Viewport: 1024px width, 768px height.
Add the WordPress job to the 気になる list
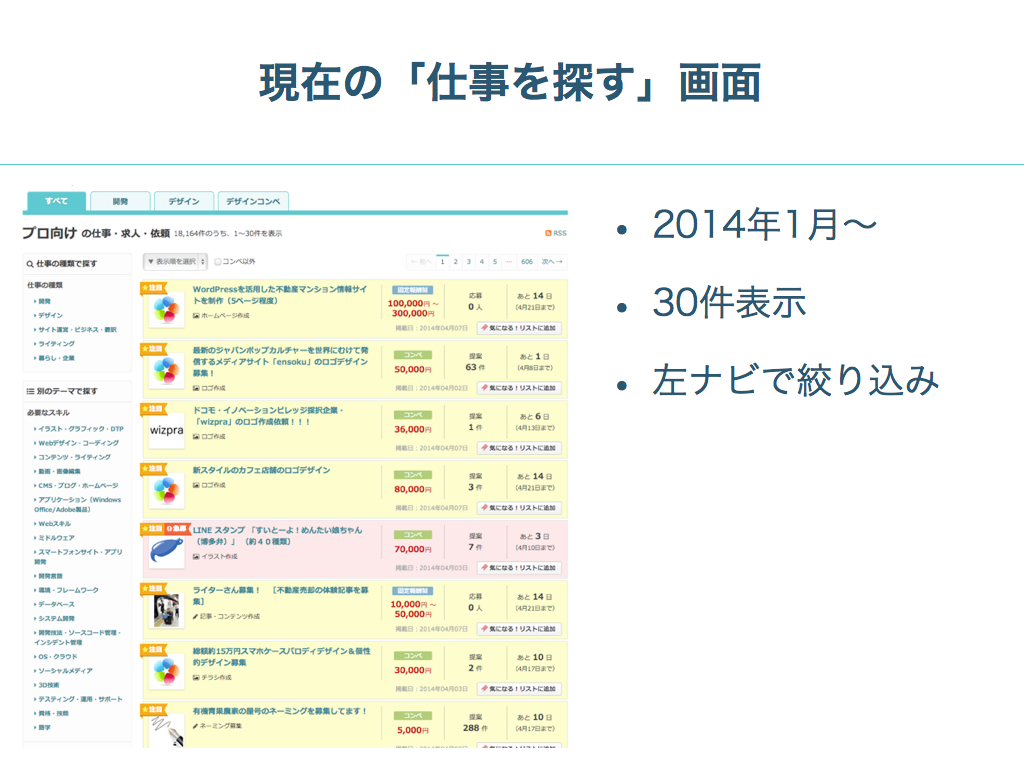[x=519, y=328]
